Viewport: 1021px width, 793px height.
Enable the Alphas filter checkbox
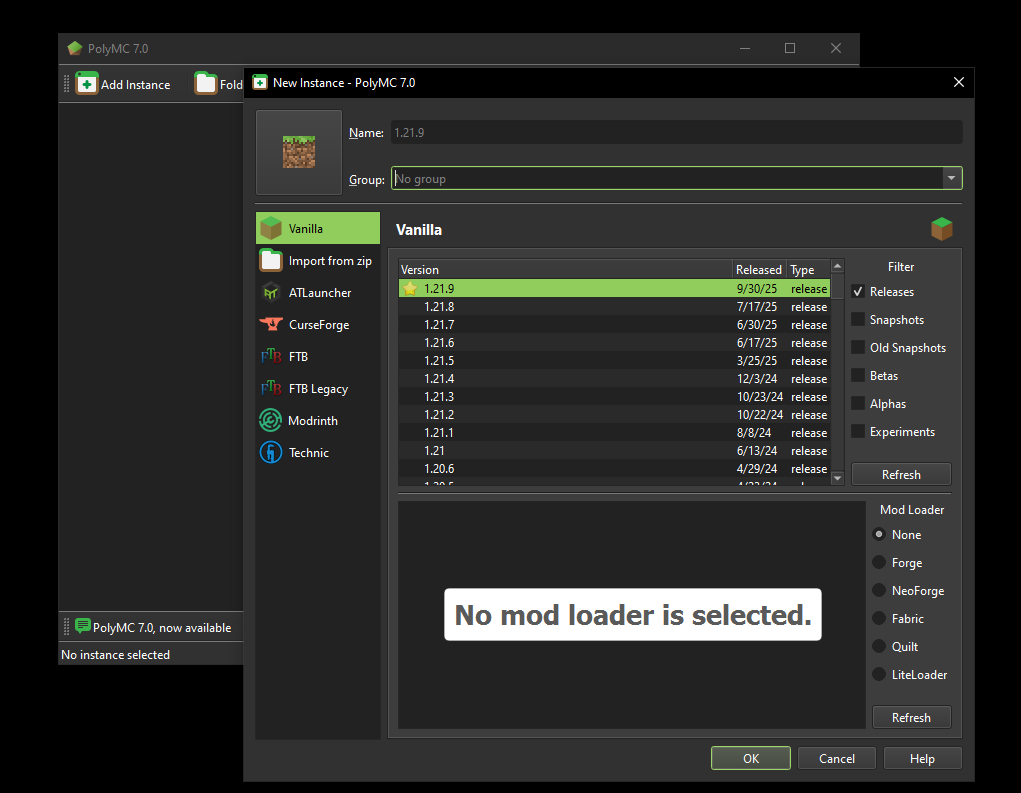(858, 404)
